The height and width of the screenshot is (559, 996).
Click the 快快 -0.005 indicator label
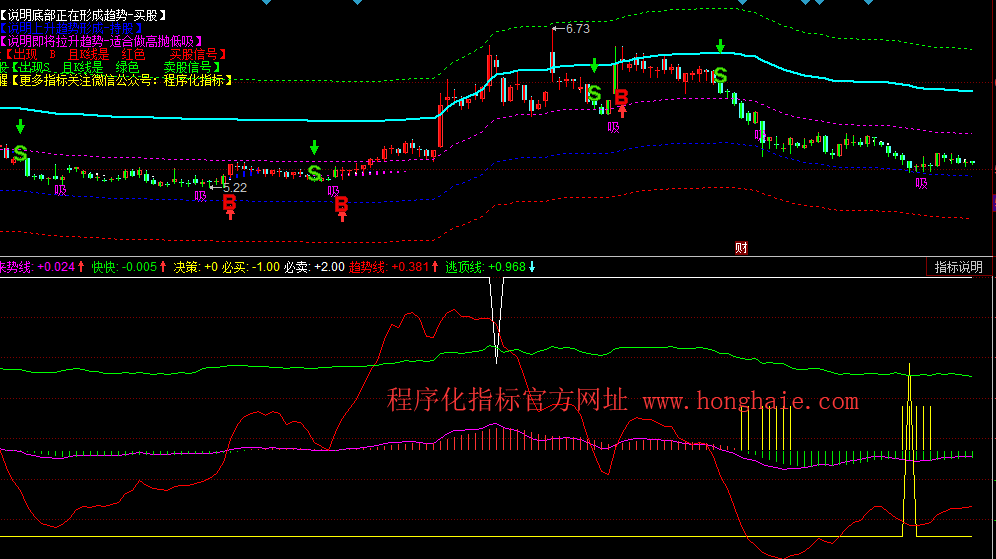[x=124, y=267]
